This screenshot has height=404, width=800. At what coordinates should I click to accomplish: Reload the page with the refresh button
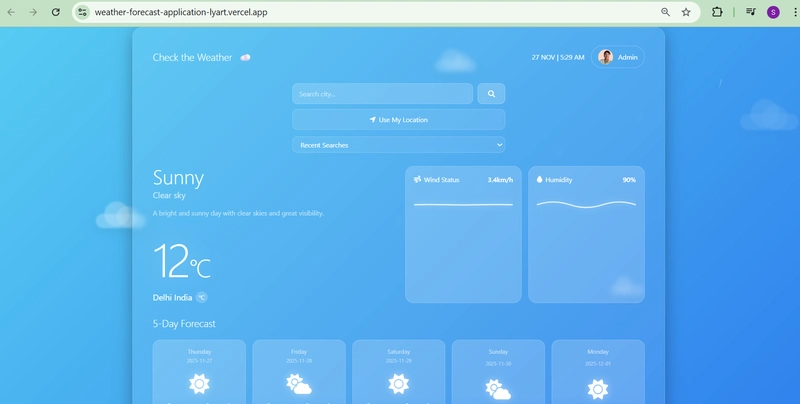(55, 12)
